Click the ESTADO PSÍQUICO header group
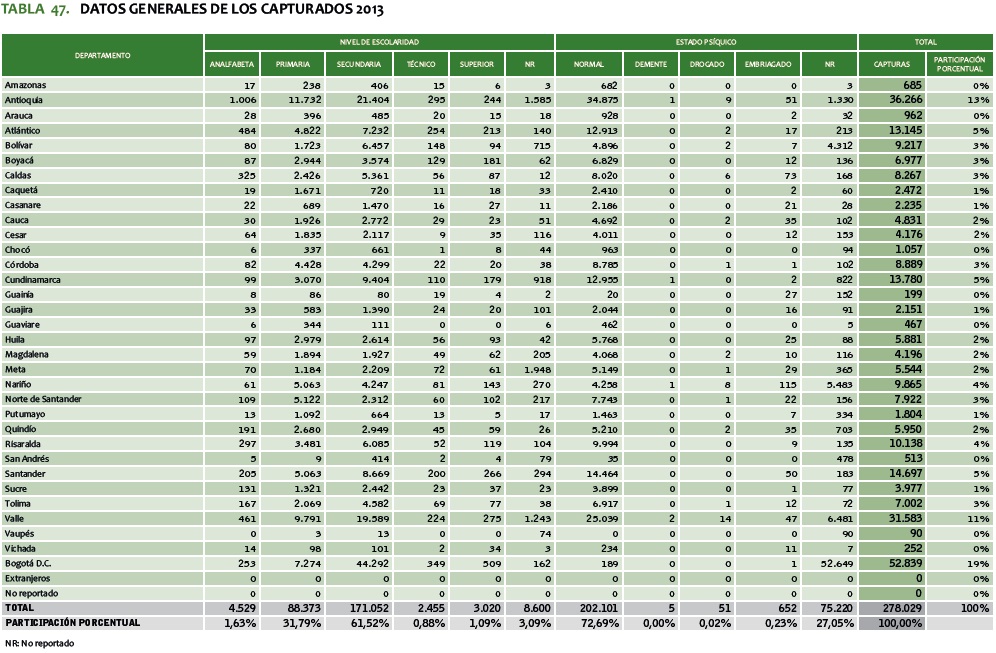Image resolution: width=996 pixels, height=653 pixels. pos(705,42)
